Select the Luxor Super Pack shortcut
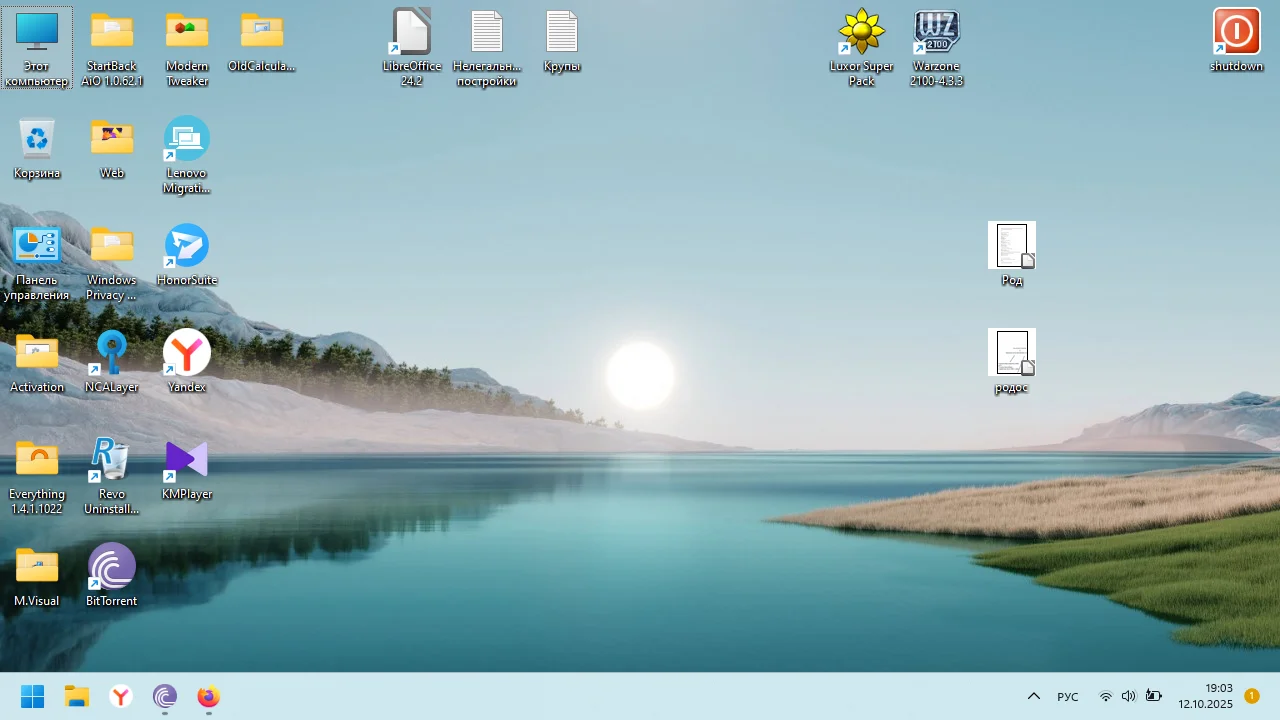1280x720 pixels. (862, 48)
